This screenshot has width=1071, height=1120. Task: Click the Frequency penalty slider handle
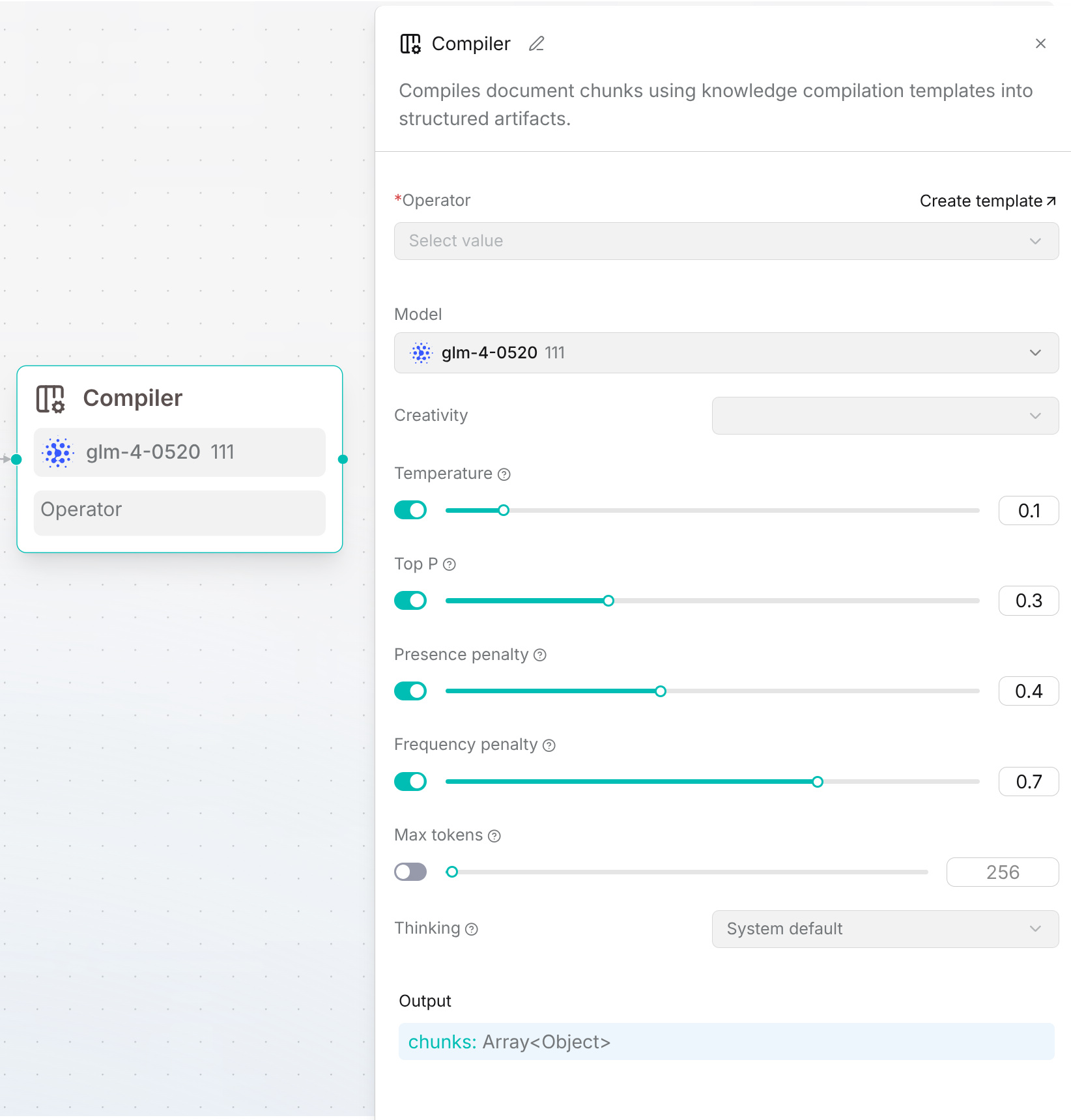[818, 782]
